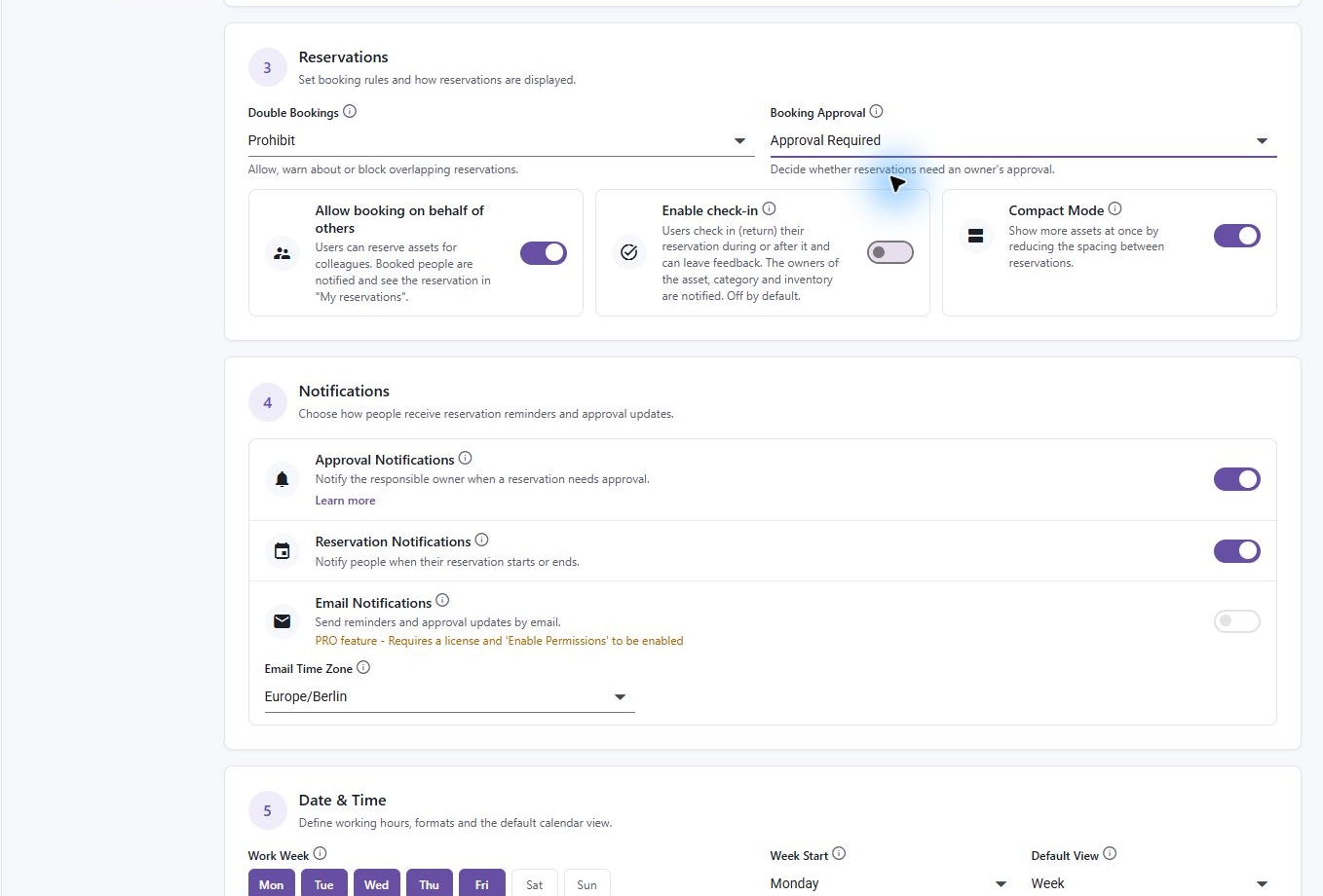Click the info icon next to Enable check-in

[769, 209]
